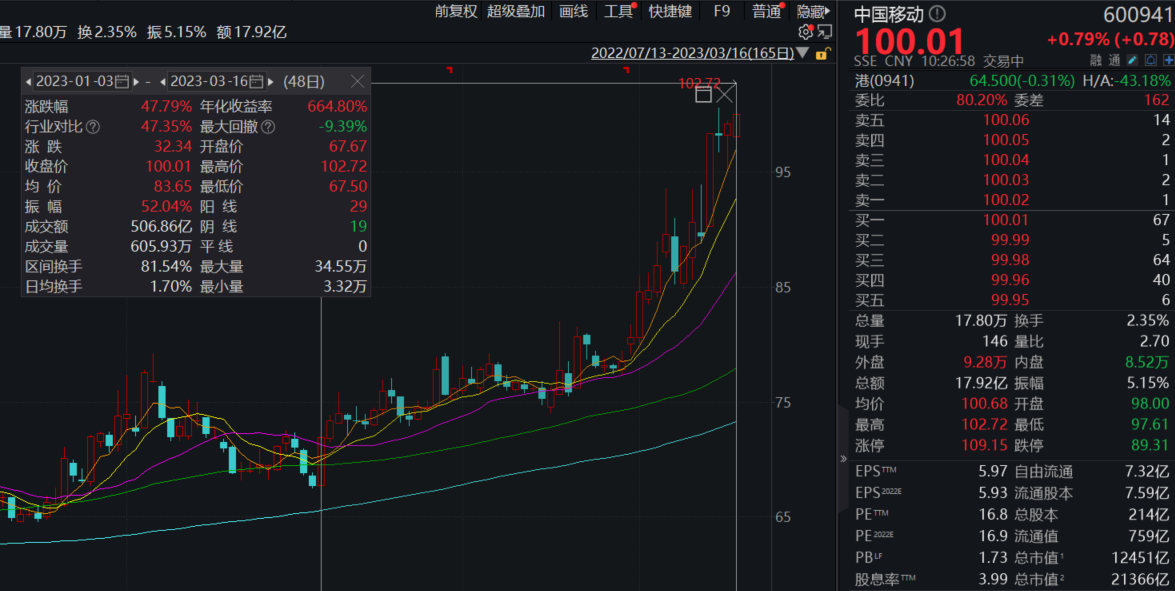Open 前复权 price adjustment menu
The width and height of the screenshot is (1175, 591).
coord(456,11)
